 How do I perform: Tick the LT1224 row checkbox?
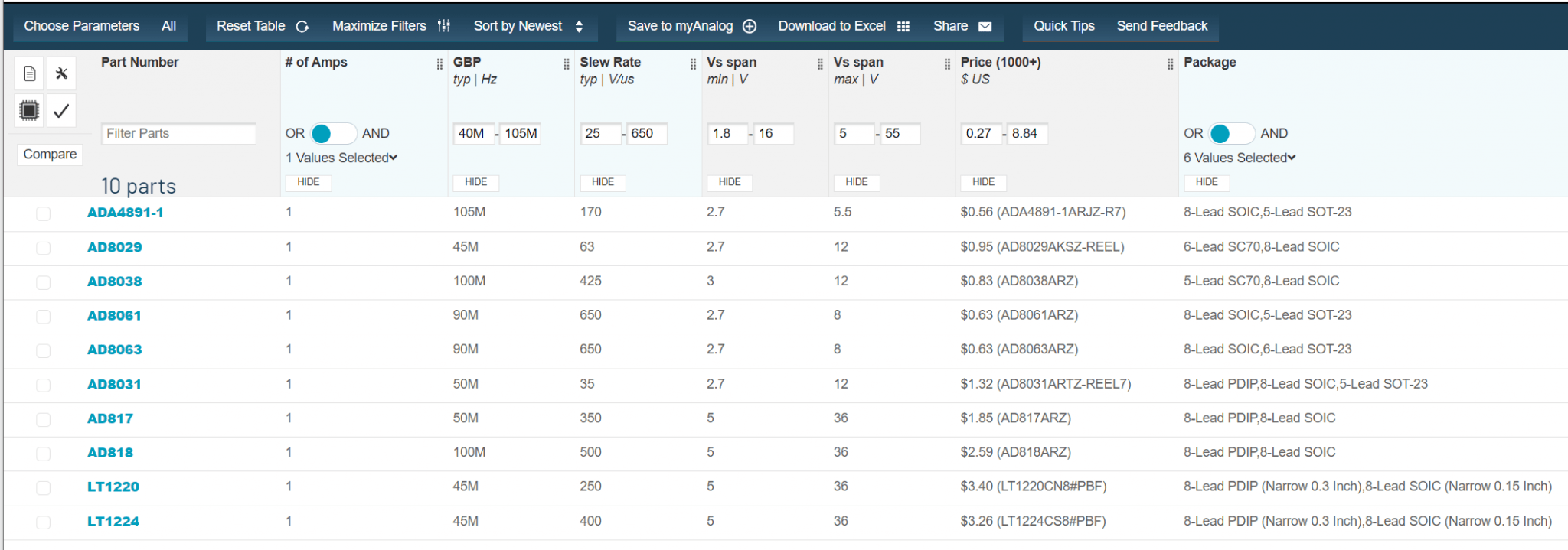44,522
